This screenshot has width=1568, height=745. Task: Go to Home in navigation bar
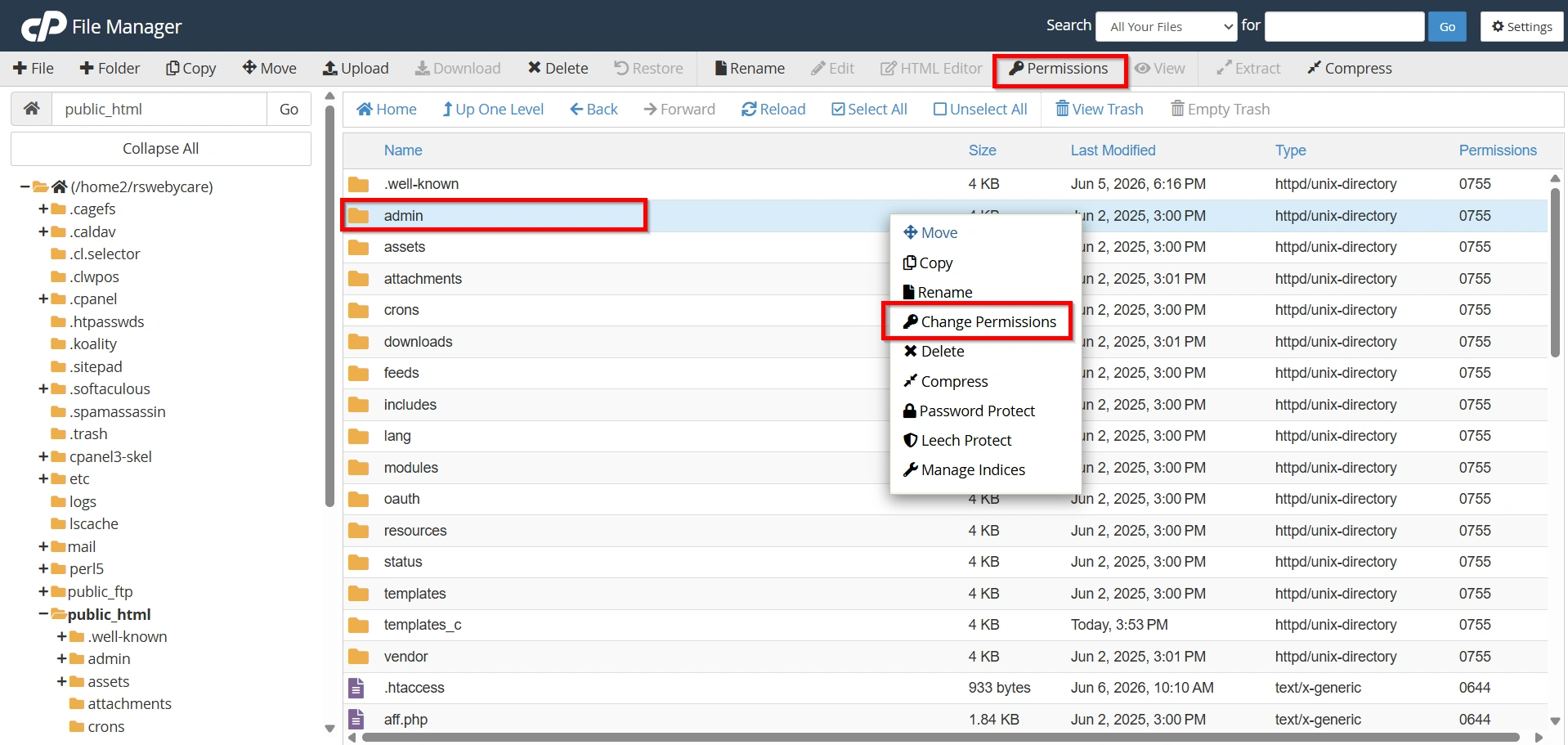coord(387,110)
